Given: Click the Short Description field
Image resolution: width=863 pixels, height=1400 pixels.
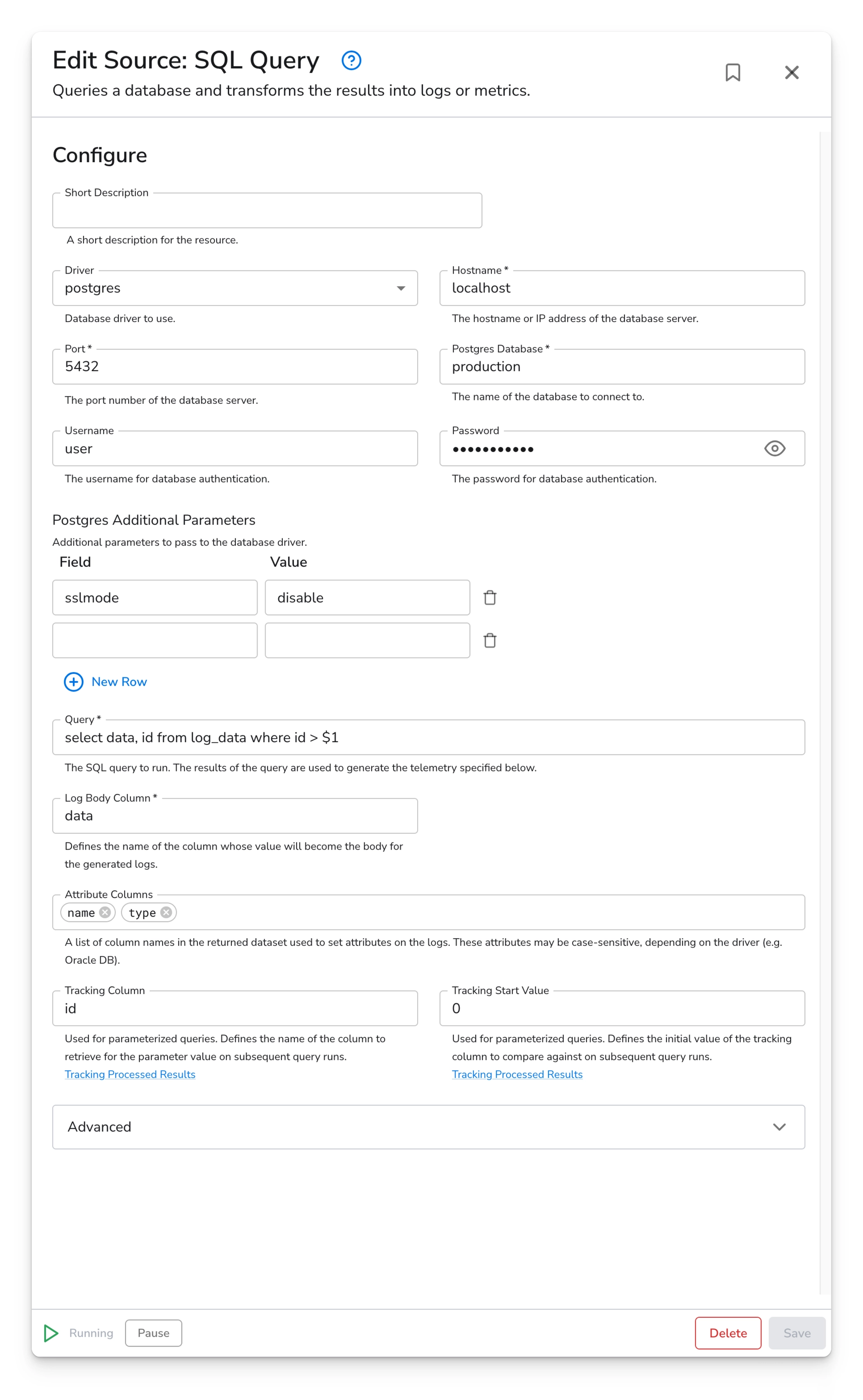Looking at the screenshot, I should point(266,211).
